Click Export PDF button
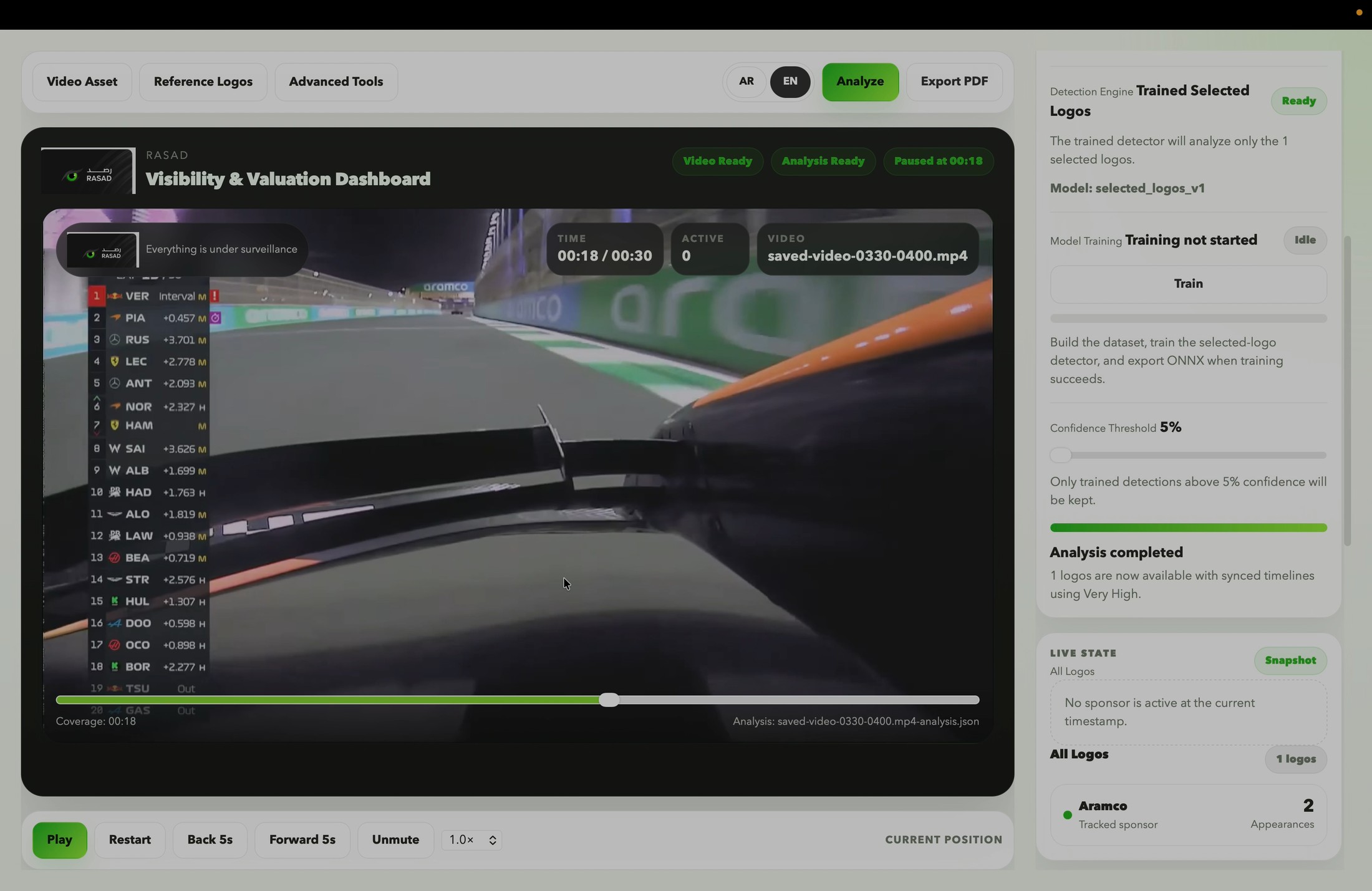This screenshot has width=1372, height=891. coord(954,82)
